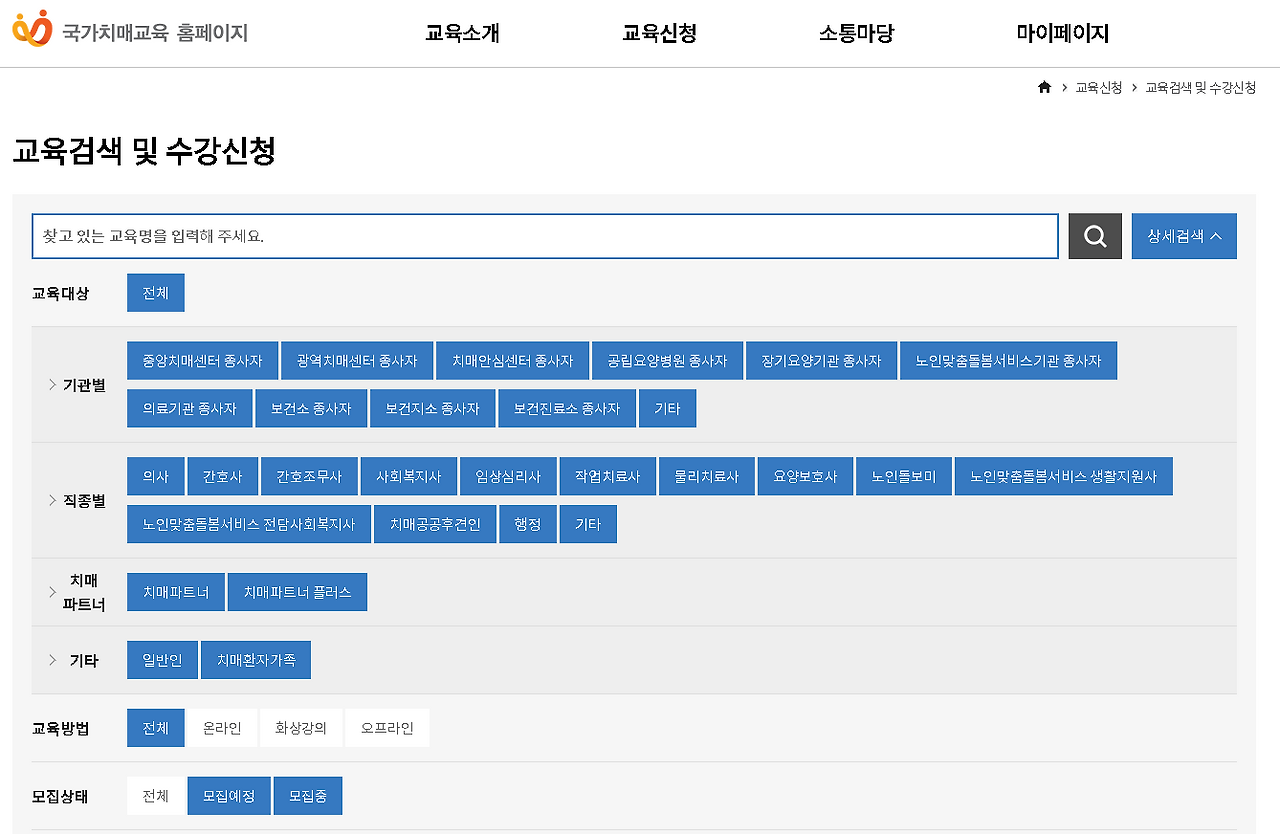Select the 의사 occupation filter

coord(155,476)
